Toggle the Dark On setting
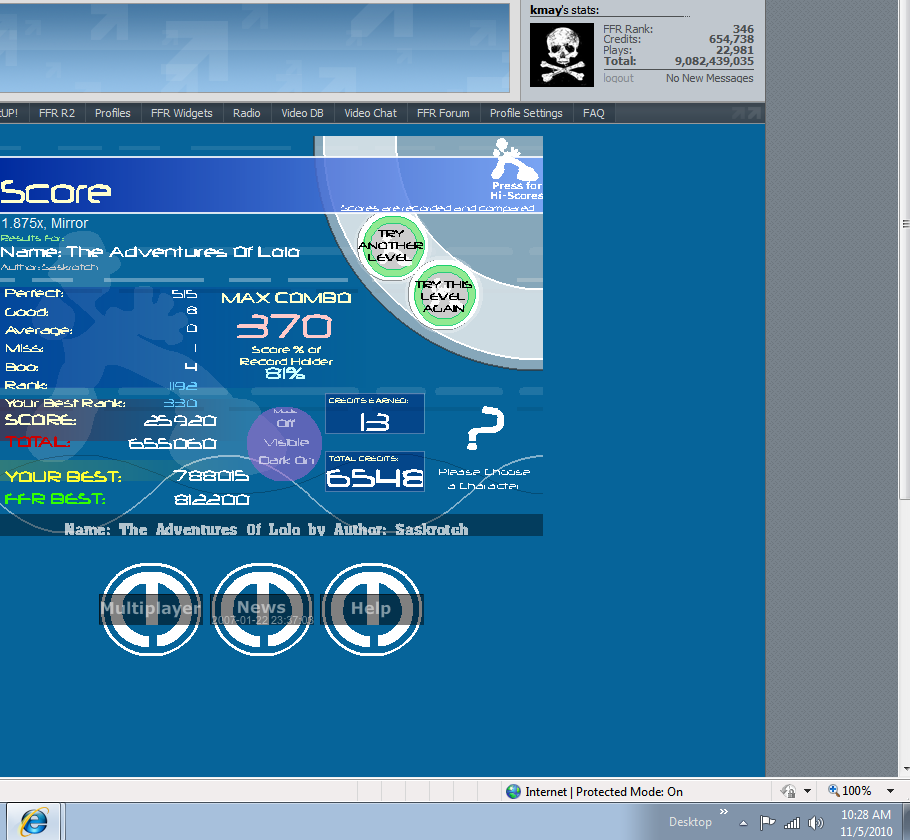Image resolution: width=910 pixels, height=840 pixels. click(286, 460)
